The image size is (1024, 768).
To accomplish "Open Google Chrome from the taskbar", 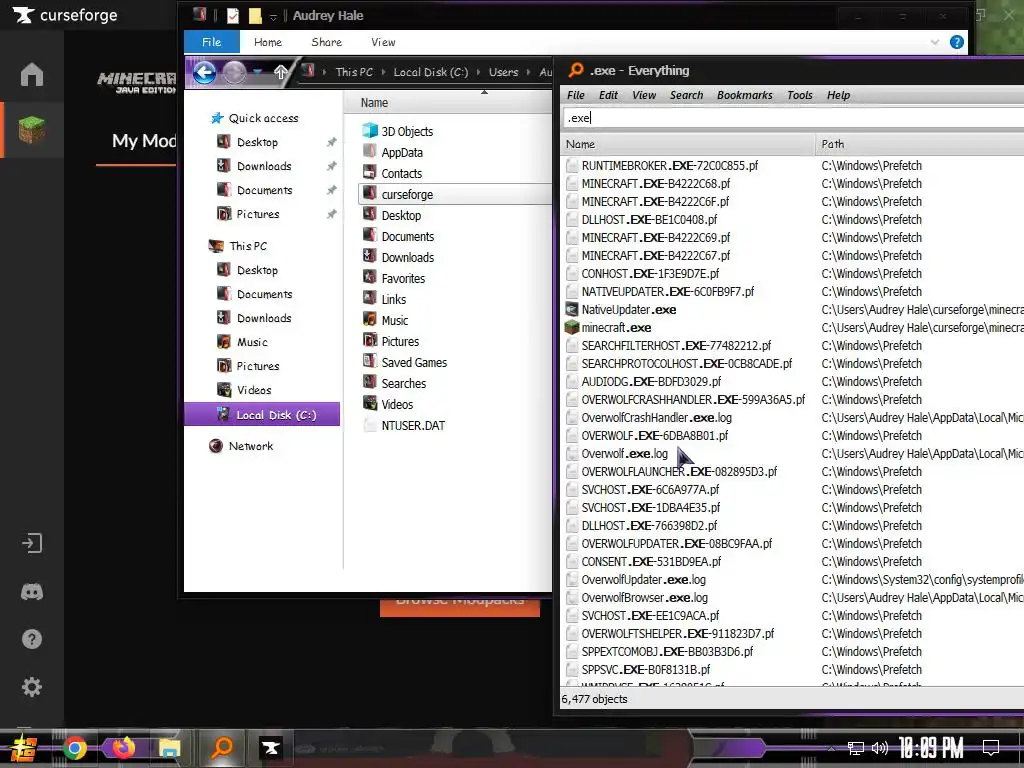I will tap(74, 748).
